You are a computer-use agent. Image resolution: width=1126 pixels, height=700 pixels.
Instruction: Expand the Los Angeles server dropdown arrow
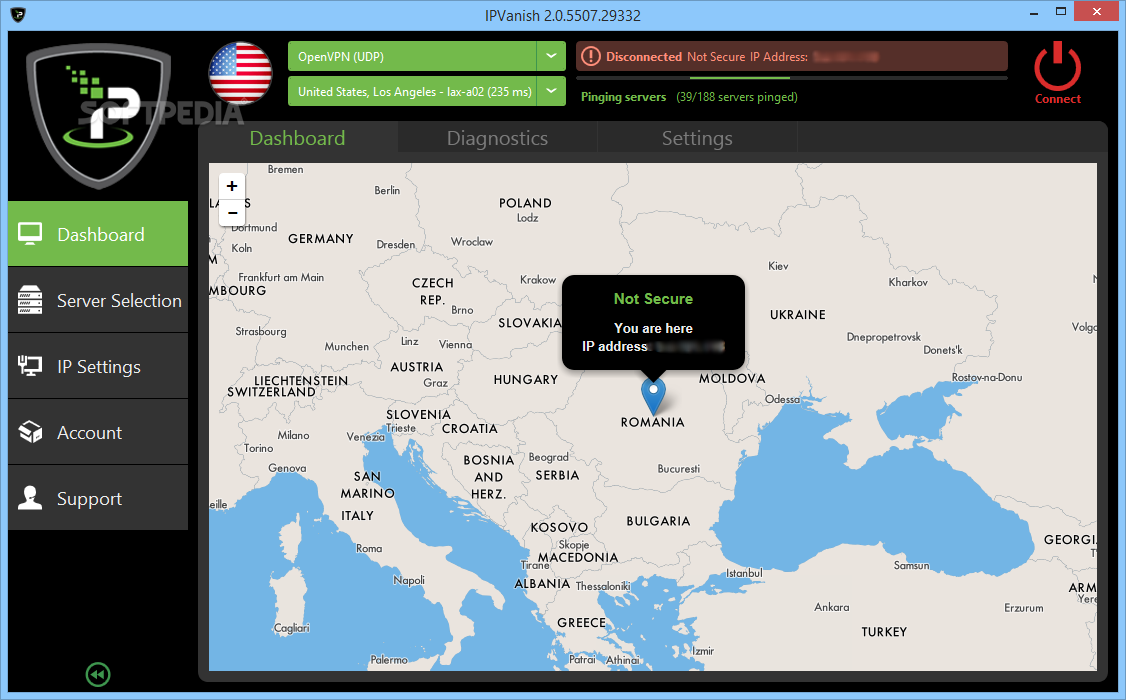pos(551,91)
